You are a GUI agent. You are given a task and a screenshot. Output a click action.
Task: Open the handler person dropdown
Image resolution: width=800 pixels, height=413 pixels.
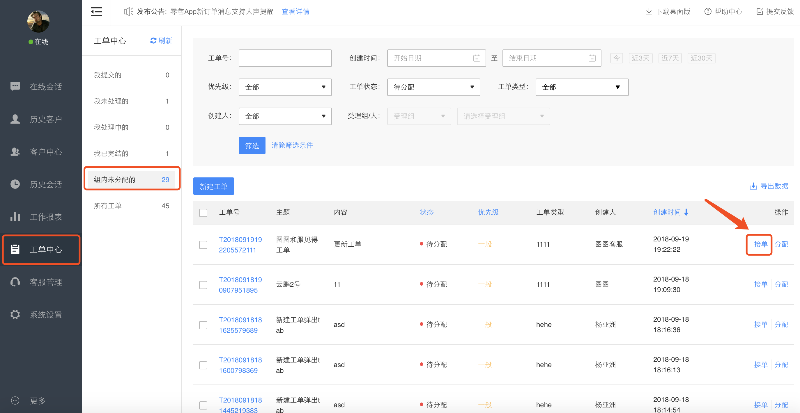504,116
